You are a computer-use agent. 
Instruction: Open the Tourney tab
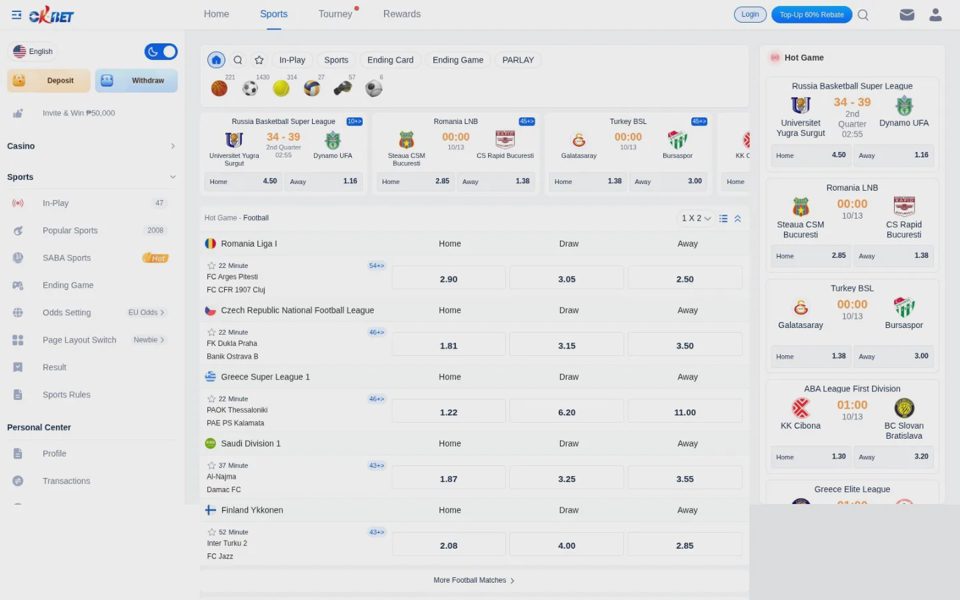(x=335, y=14)
